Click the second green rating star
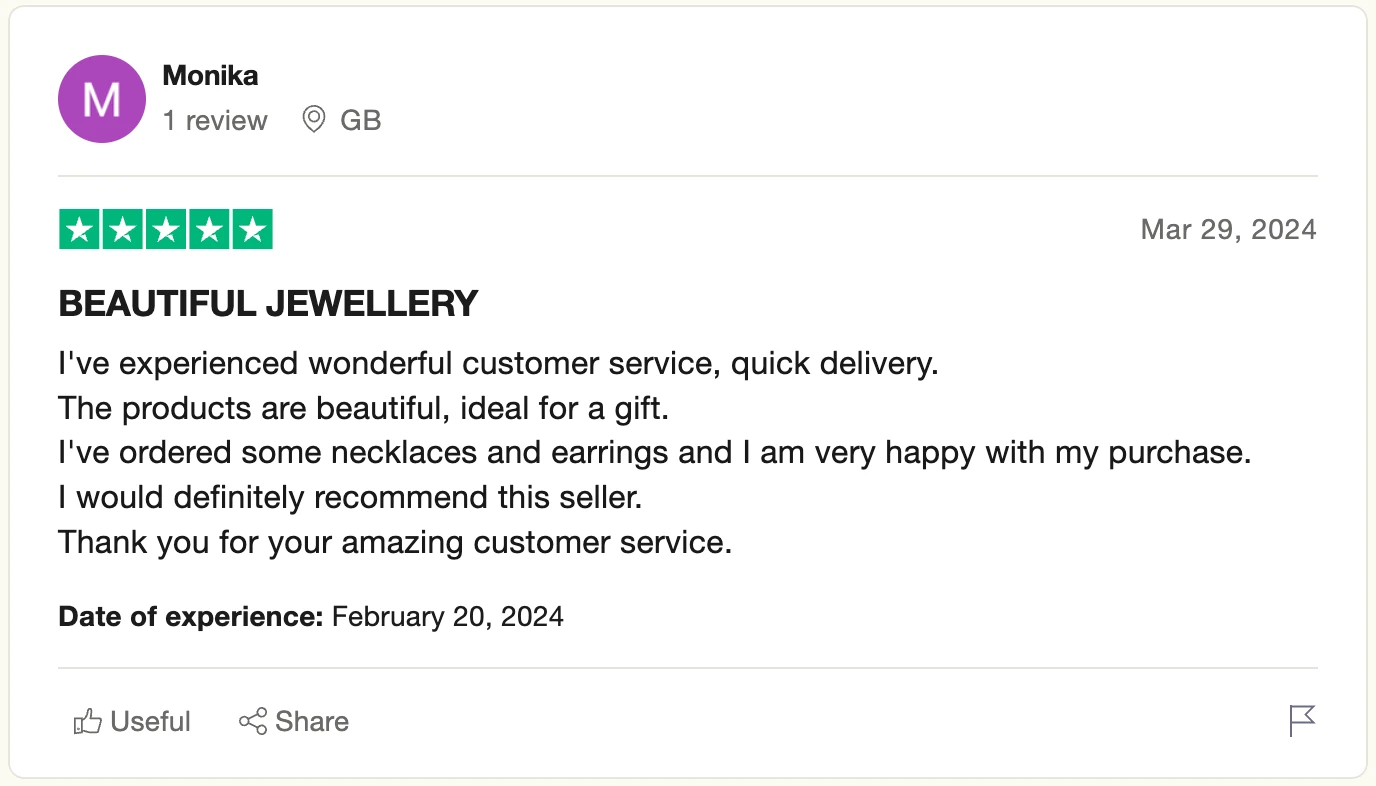The height and width of the screenshot is (786, 1376). (x=122, y=230)
